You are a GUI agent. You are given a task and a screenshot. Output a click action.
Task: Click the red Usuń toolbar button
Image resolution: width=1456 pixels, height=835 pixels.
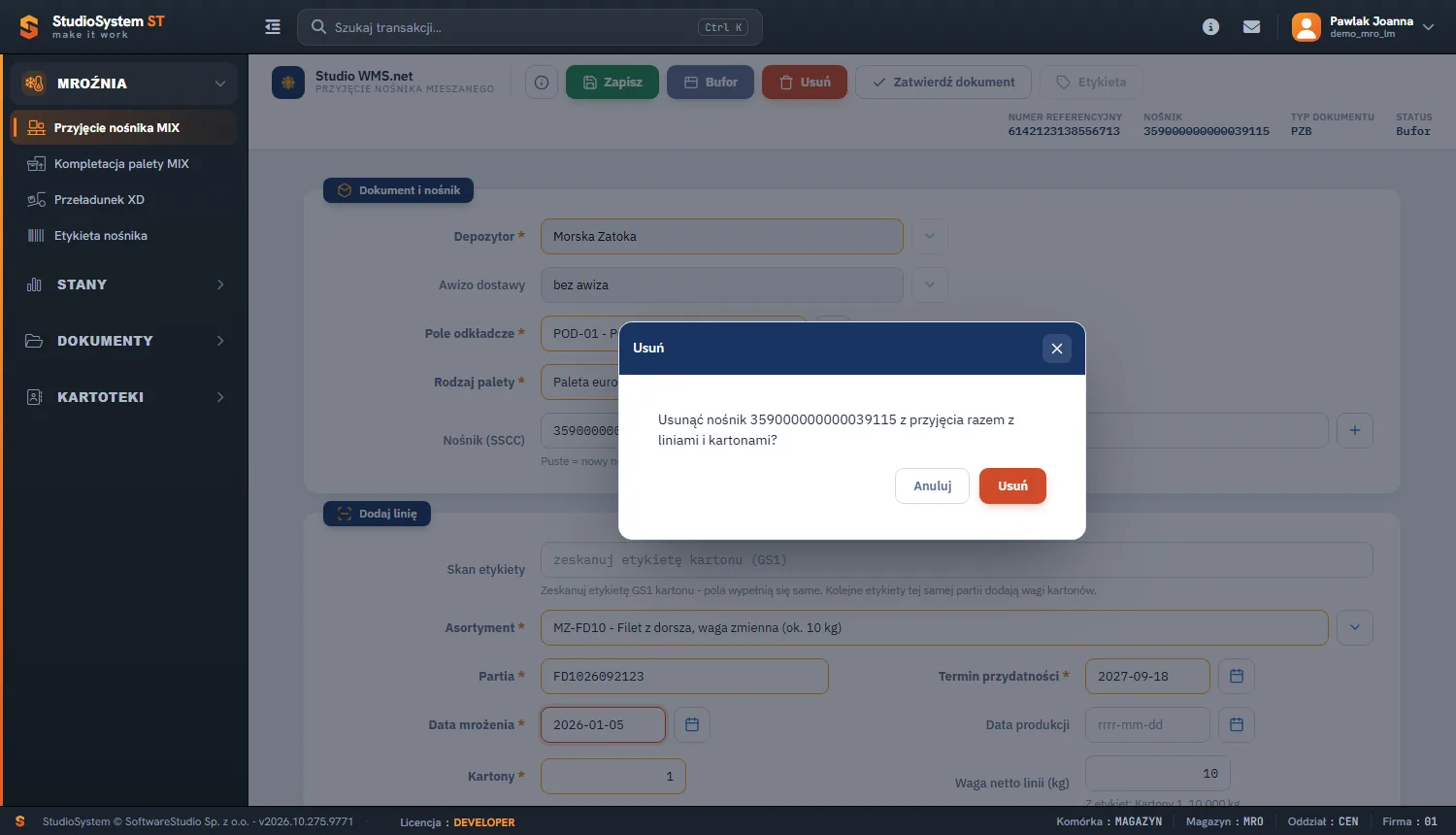[805, 83]
